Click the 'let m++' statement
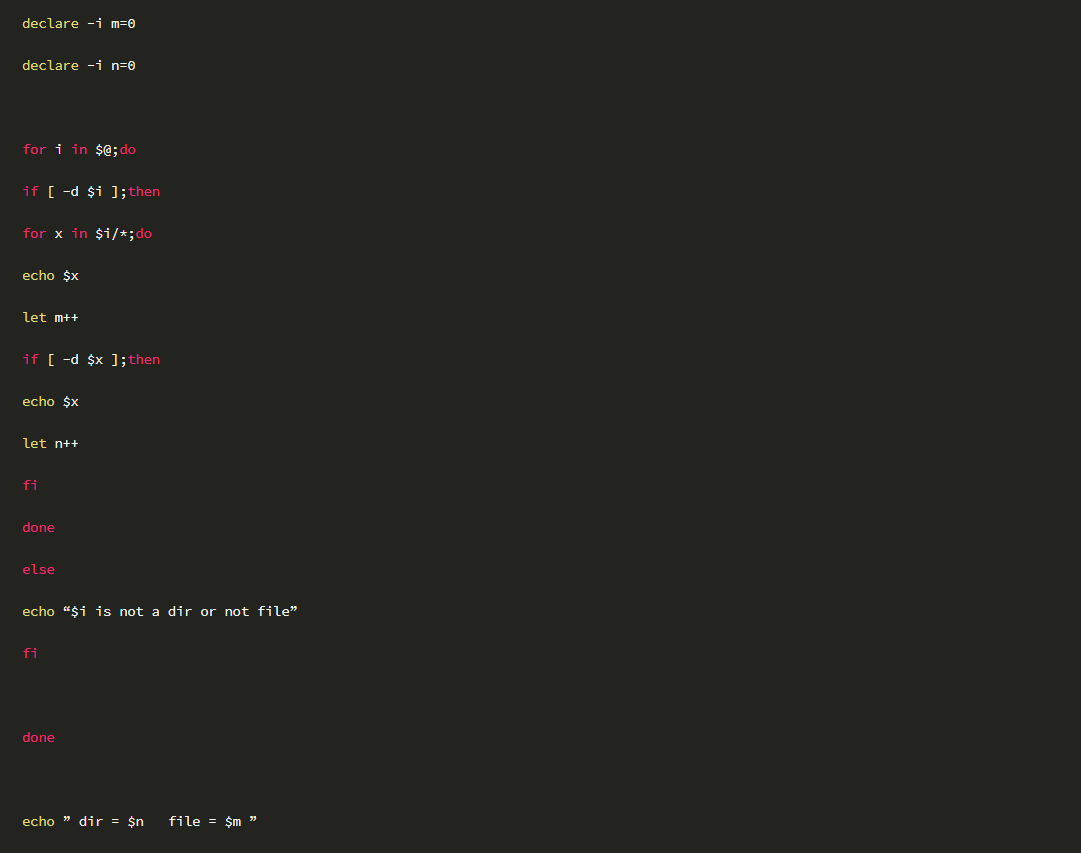Image resolution: width=1081 pixels, height=853 pixels. point(50,318)
